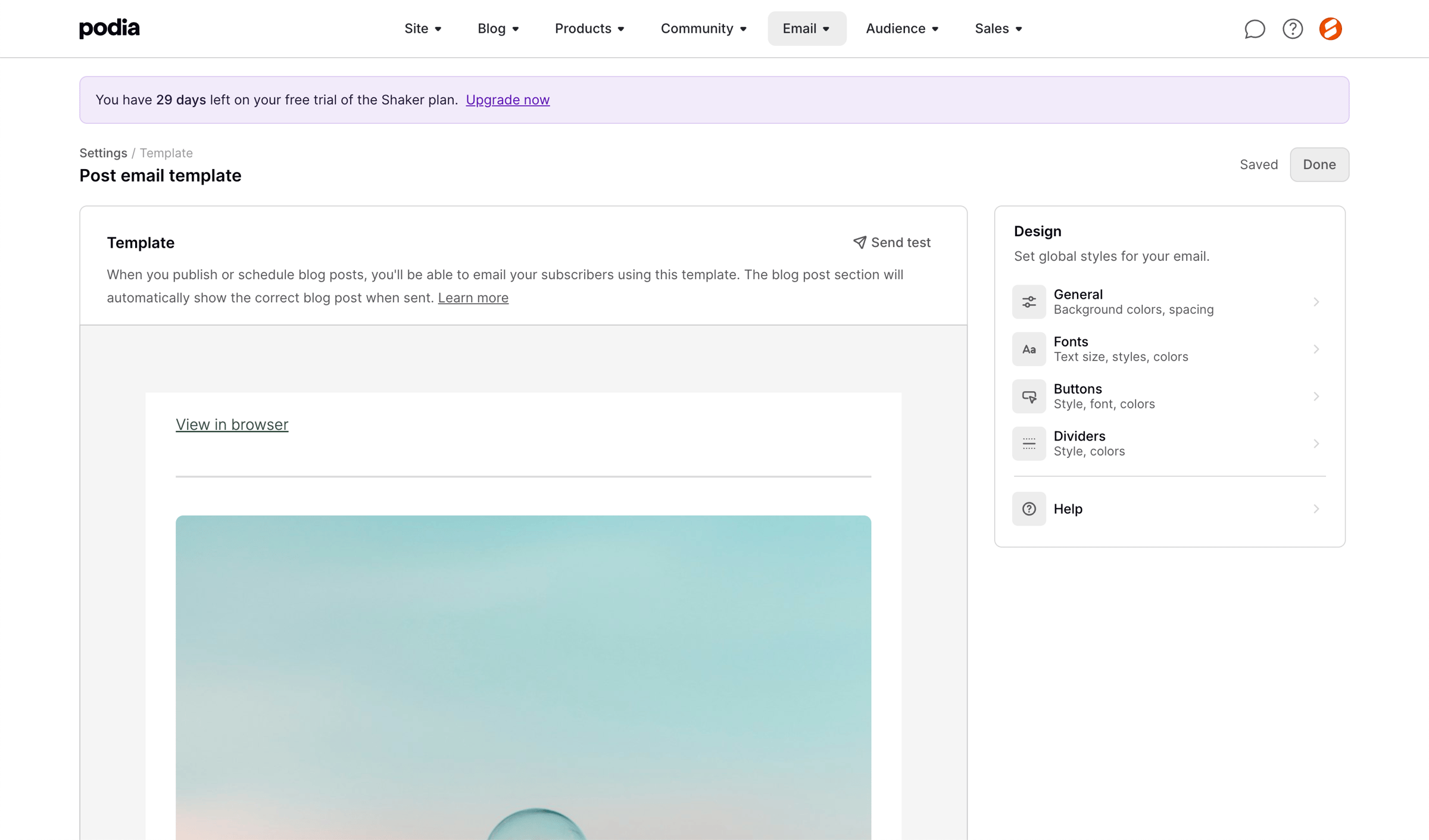1429x840 pixels.
Task: Click the General sliders icon
Action: 1029,302
